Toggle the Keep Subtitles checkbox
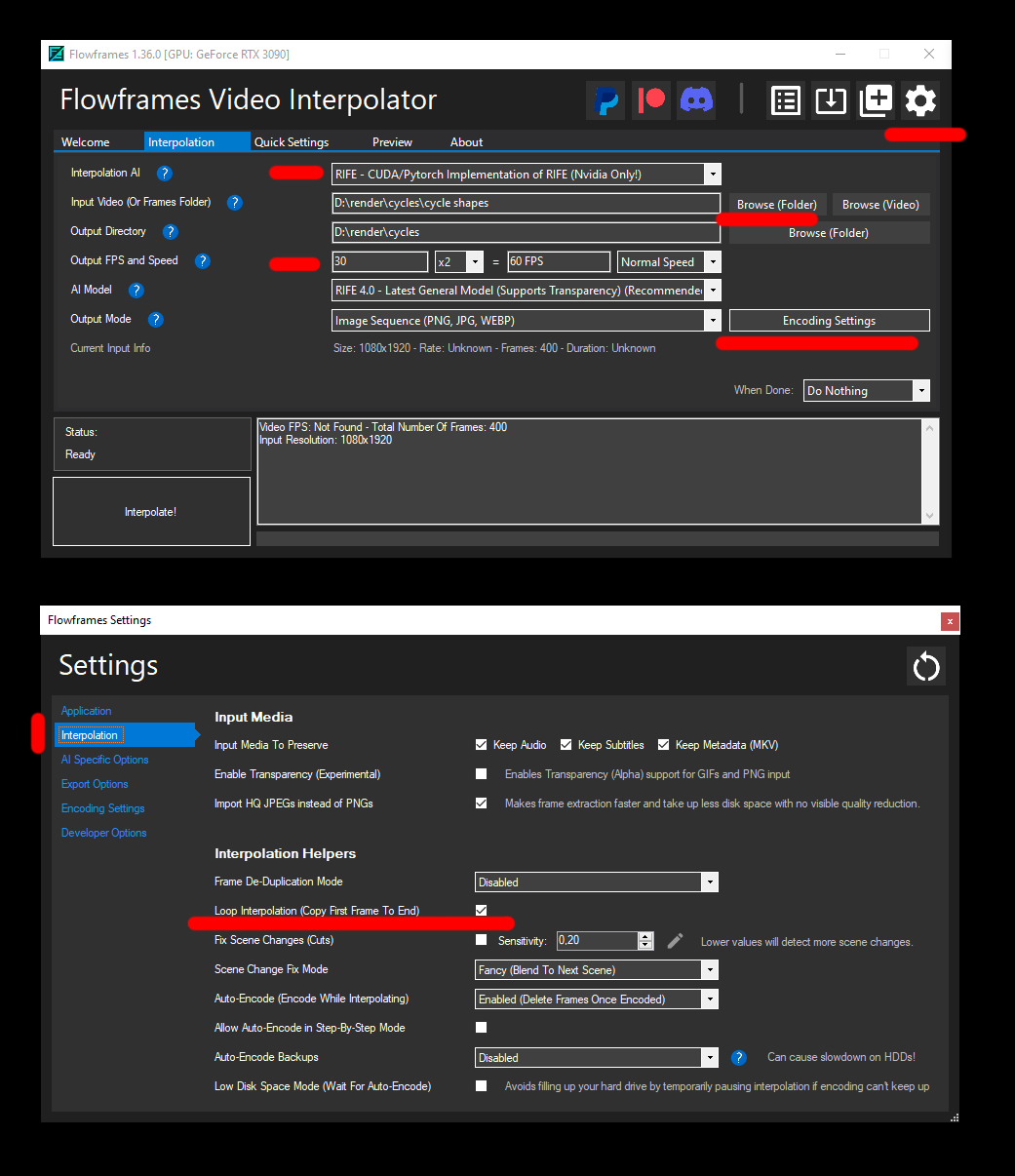Image resolution: width=1015 pixels, height=1176 pixels. click(566, 745)
